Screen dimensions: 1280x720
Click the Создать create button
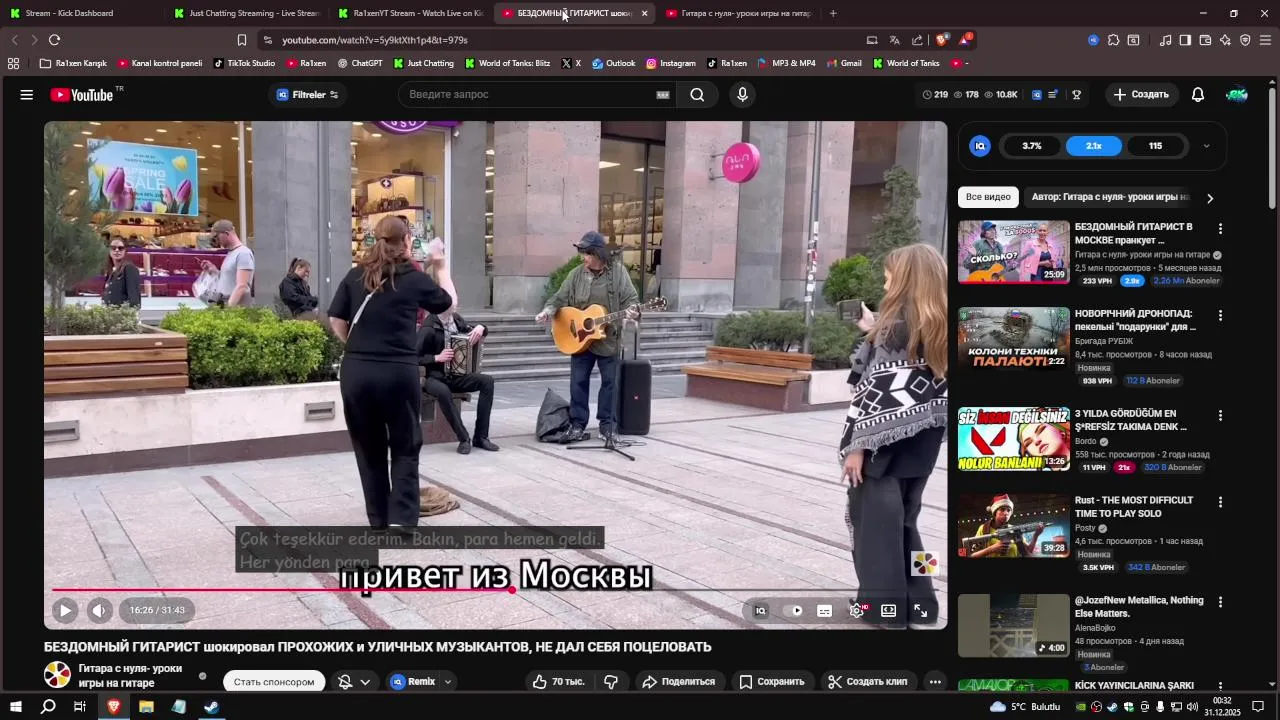point(1141,95)
